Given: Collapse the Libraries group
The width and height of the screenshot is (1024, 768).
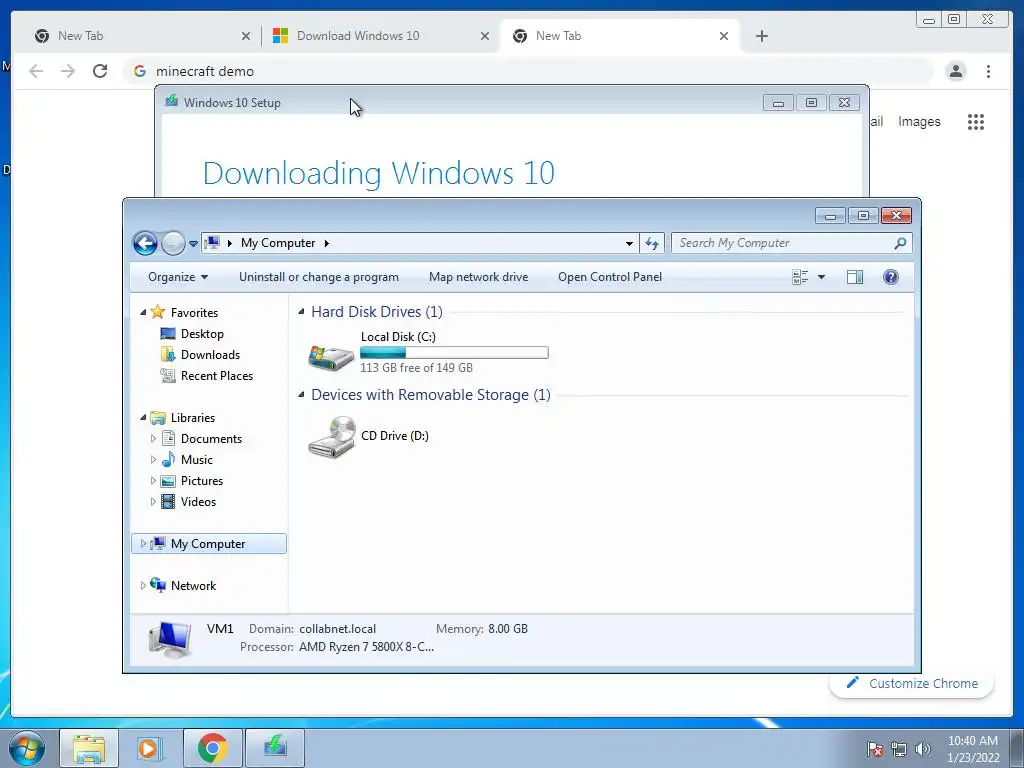Looking at the screenshot, I should [x=143, y=417].
